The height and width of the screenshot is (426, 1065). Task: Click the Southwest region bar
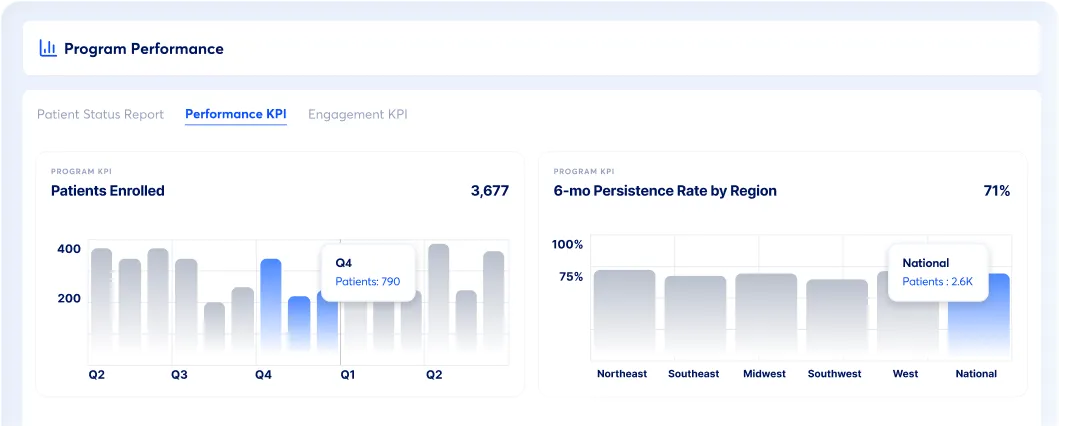click(837, 317)
